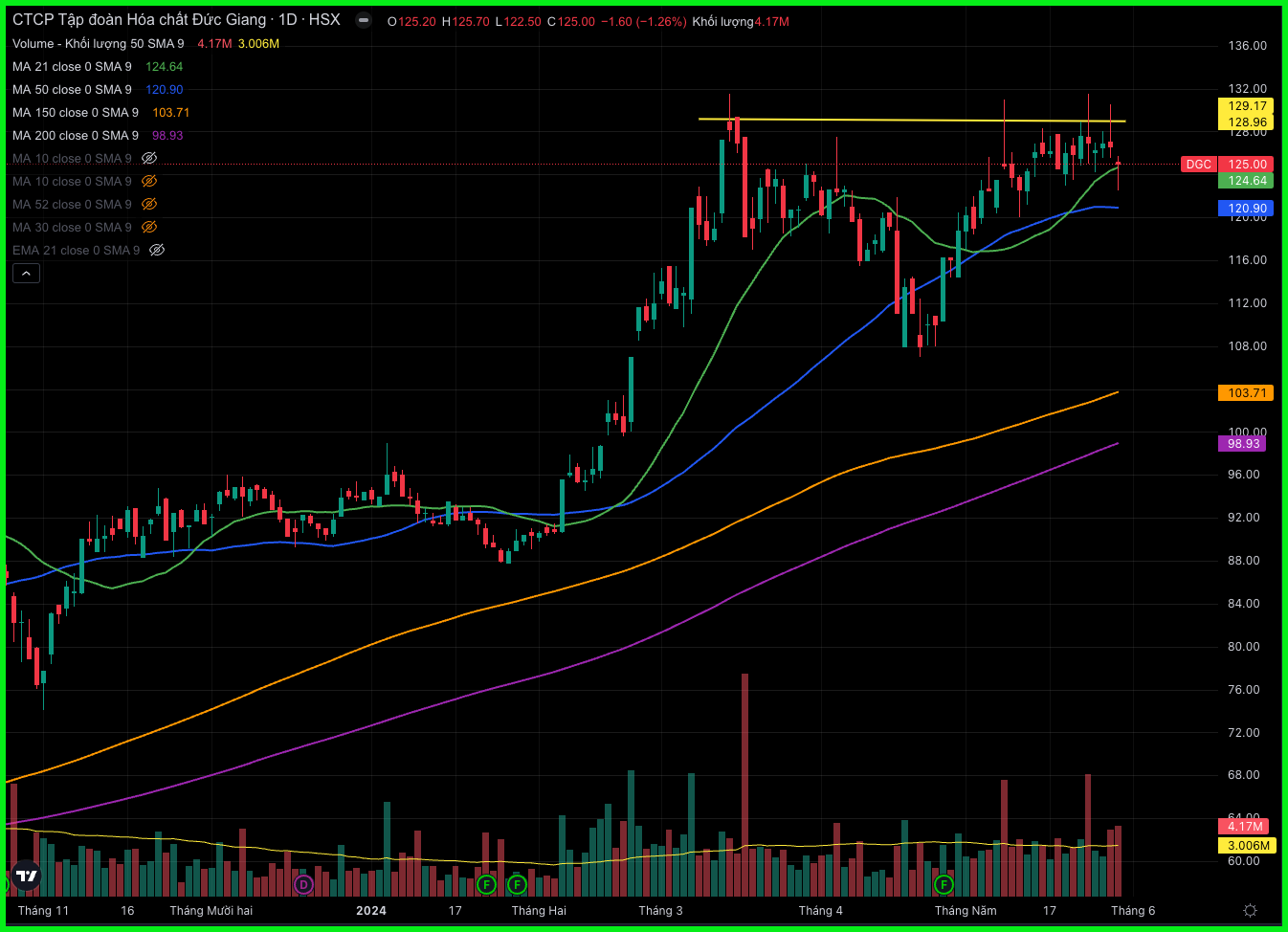This screenshot has width=1288, height=932.
Task: Select the MA 21 close indicator legend
Action: tap(72, 66)
